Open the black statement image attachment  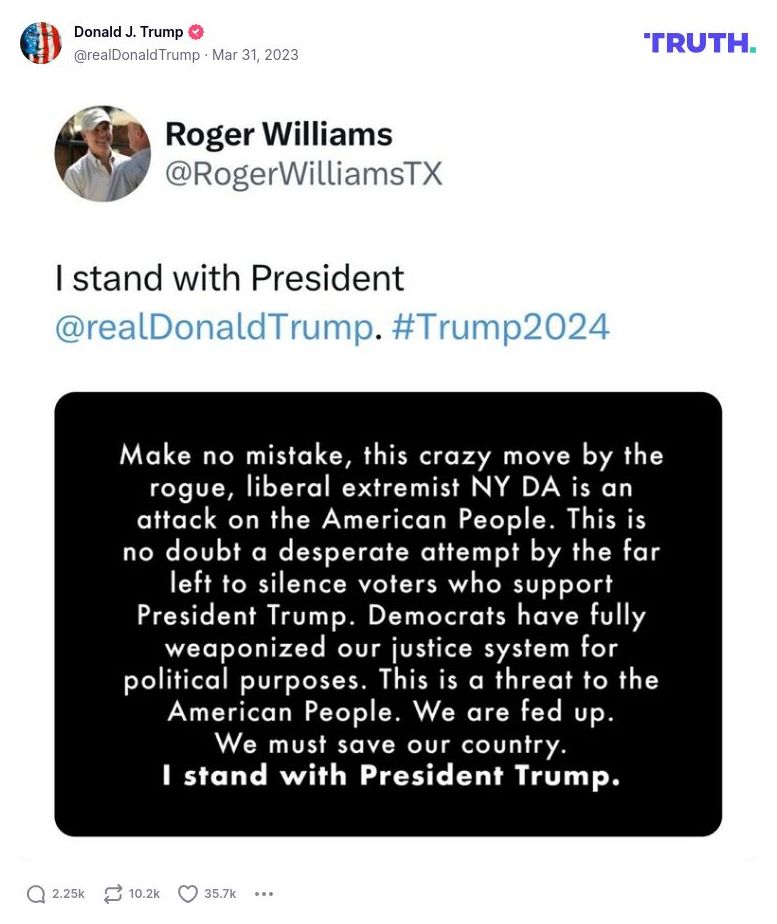point(388,614)
